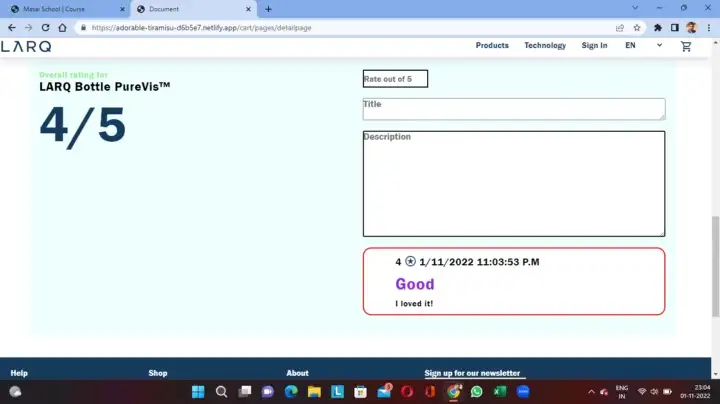Open taskbar Search
The height and width of the screenshot is (404, 720).
pyautogui.click(x=221, y=392)
